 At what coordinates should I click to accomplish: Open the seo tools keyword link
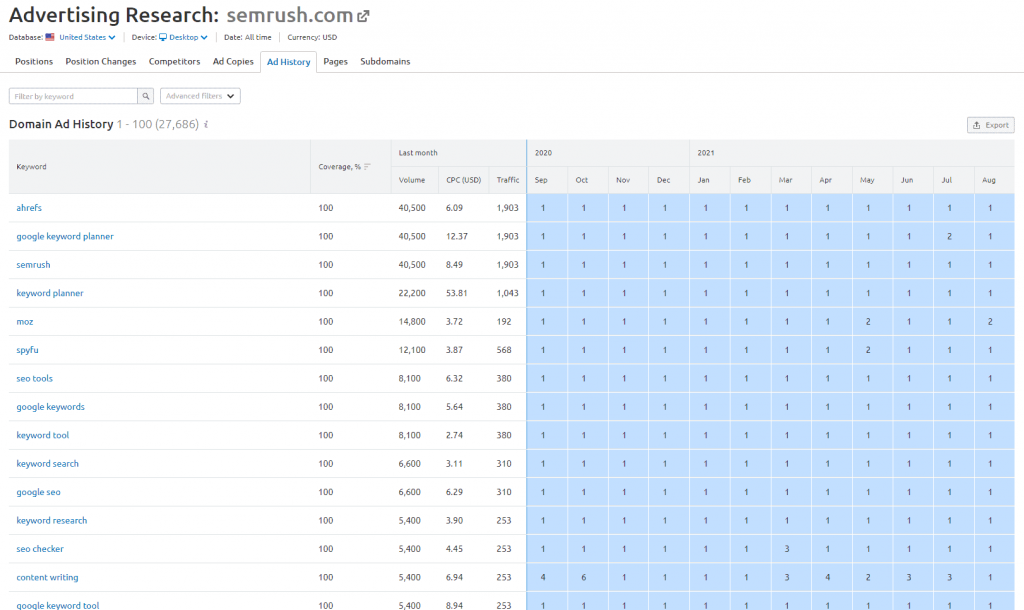coord(35,378)
